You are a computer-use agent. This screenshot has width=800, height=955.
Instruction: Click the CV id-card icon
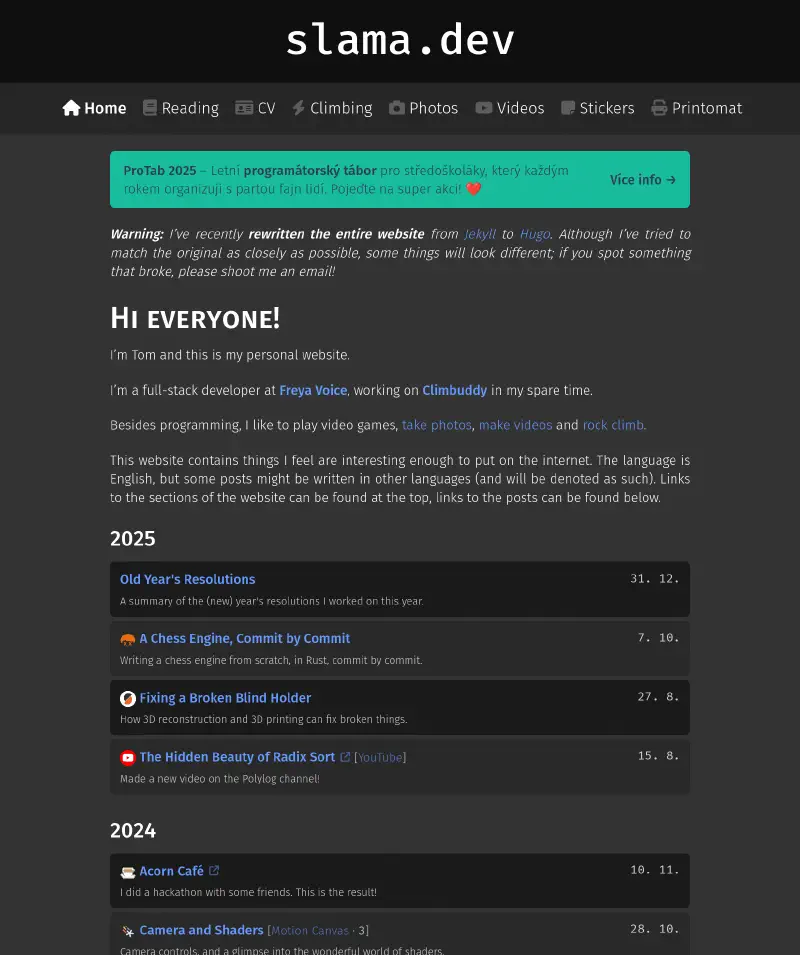(244, 108)
